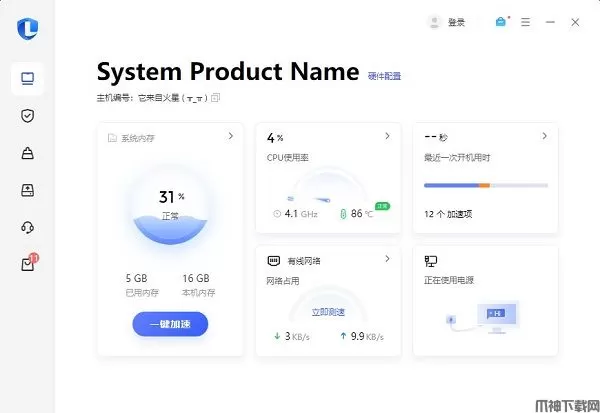Click the ethernet port icon beside 有线网络
600x413 pixels.
274,261
